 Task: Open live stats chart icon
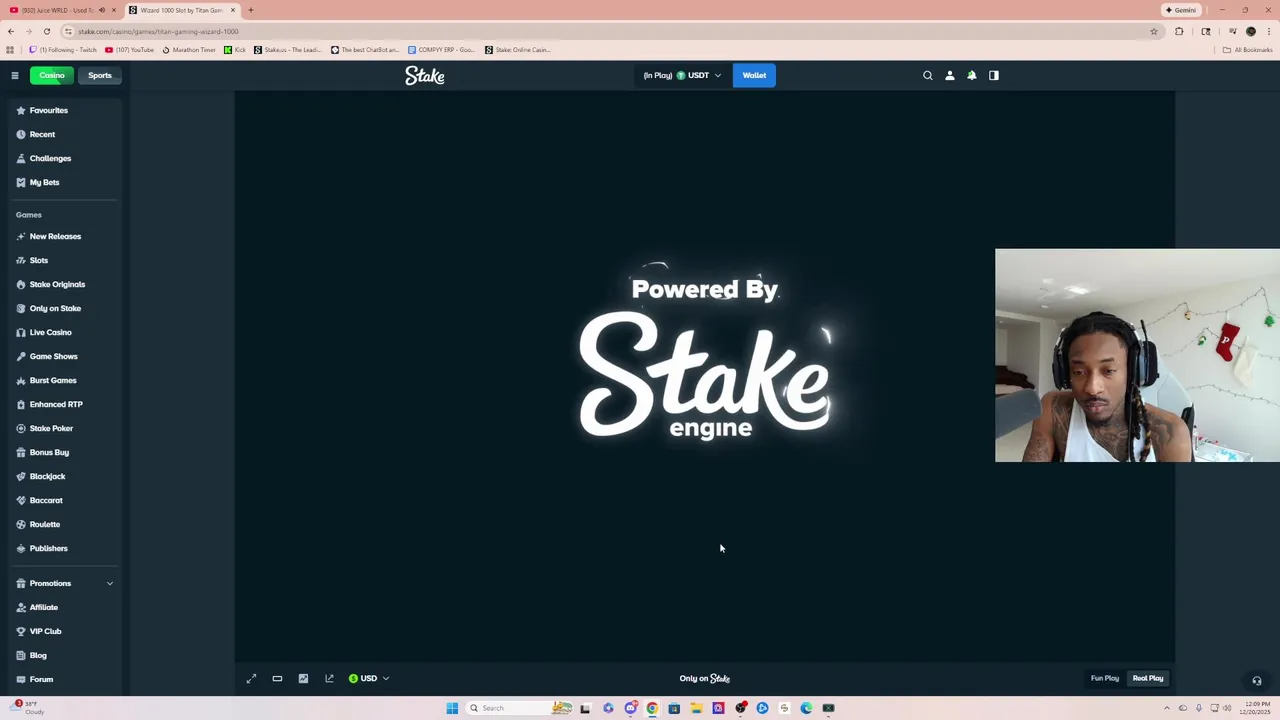click(304, 678)
